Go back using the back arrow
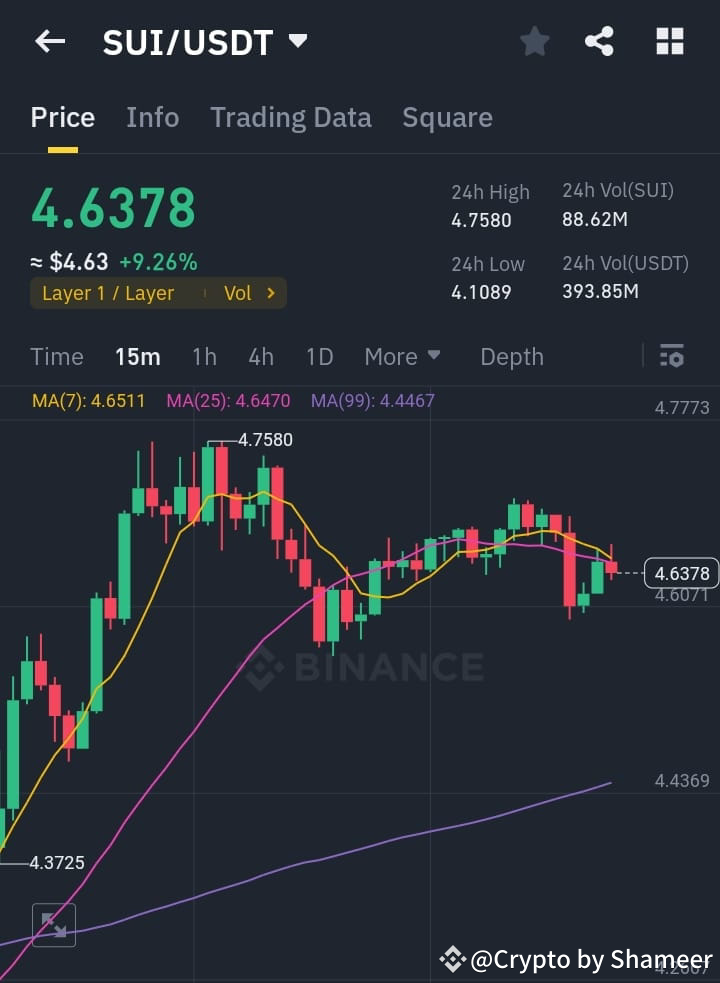Screen dimensions: 720x983 pos(50,42)
